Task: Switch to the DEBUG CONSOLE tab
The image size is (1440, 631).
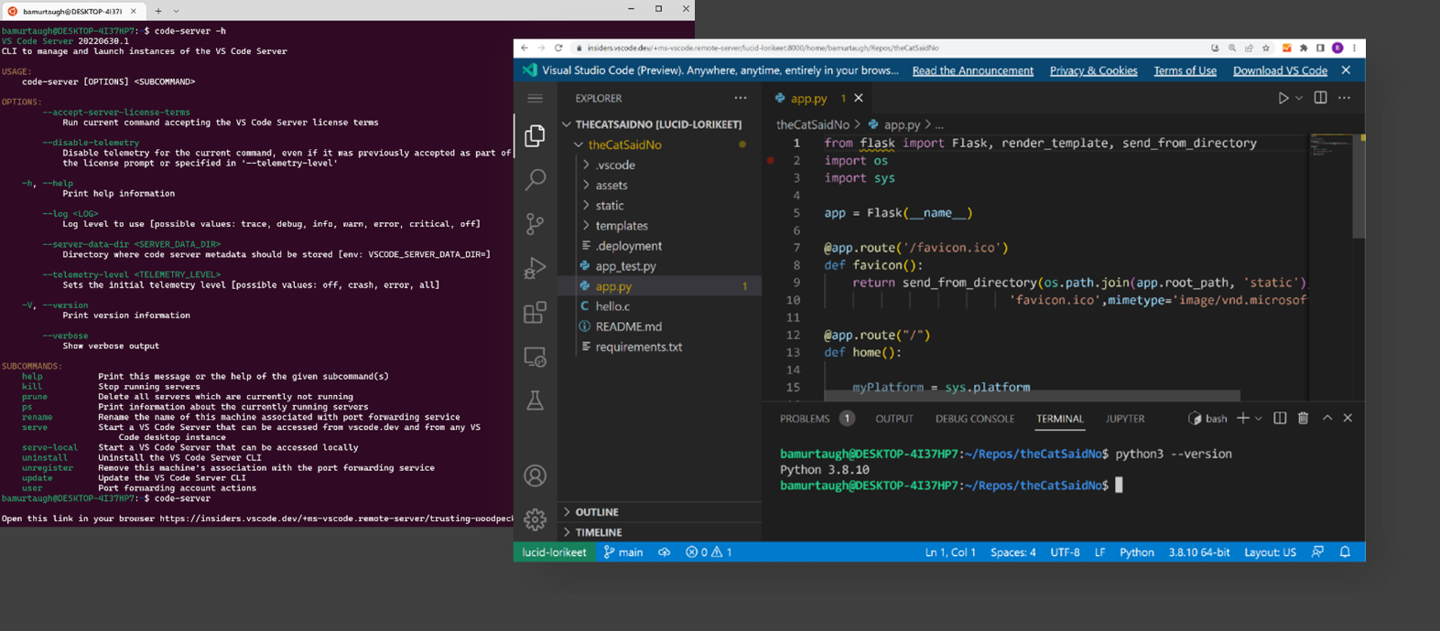Action: [974, 419]
